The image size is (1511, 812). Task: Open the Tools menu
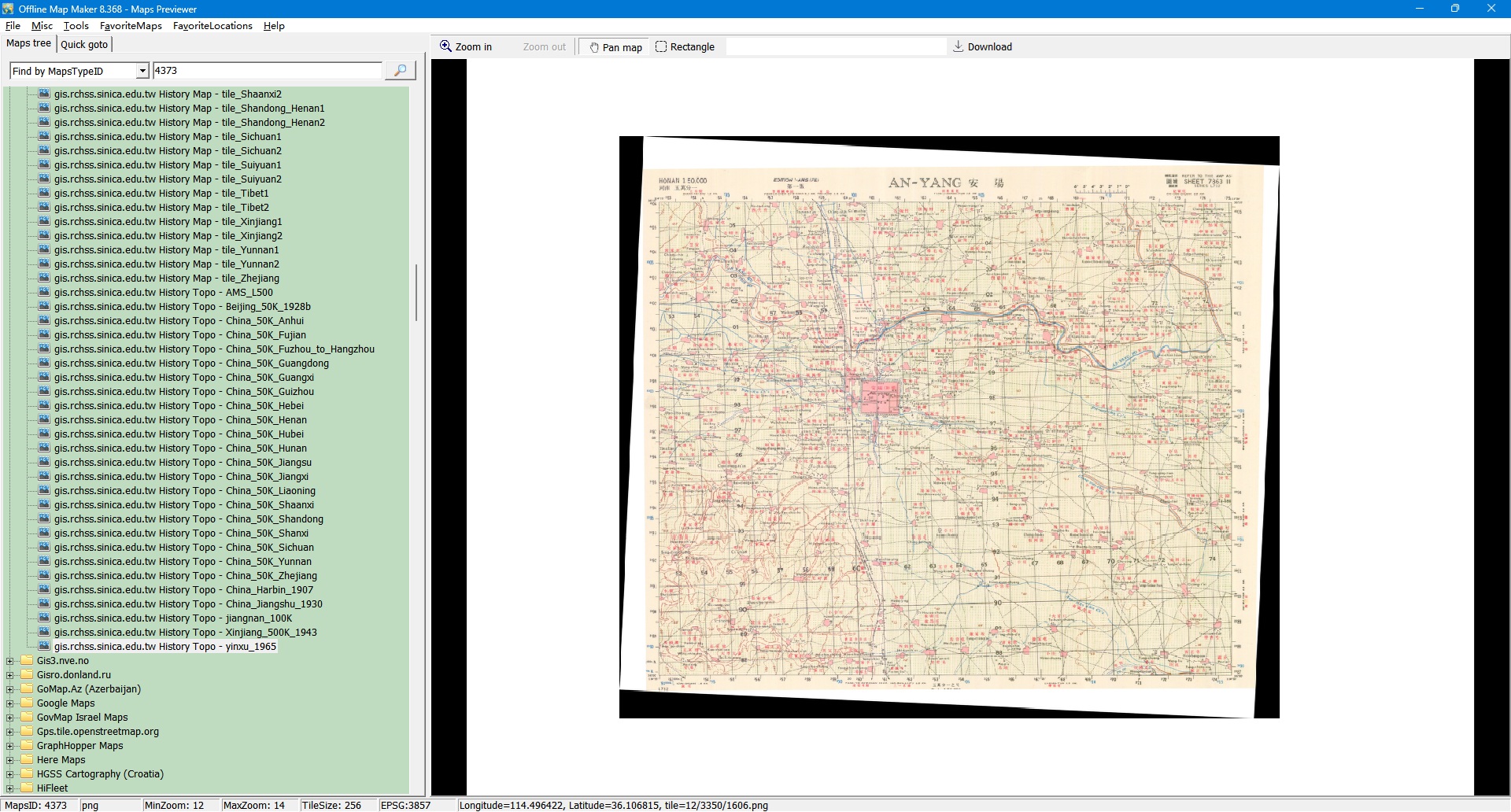coord(76,26)
